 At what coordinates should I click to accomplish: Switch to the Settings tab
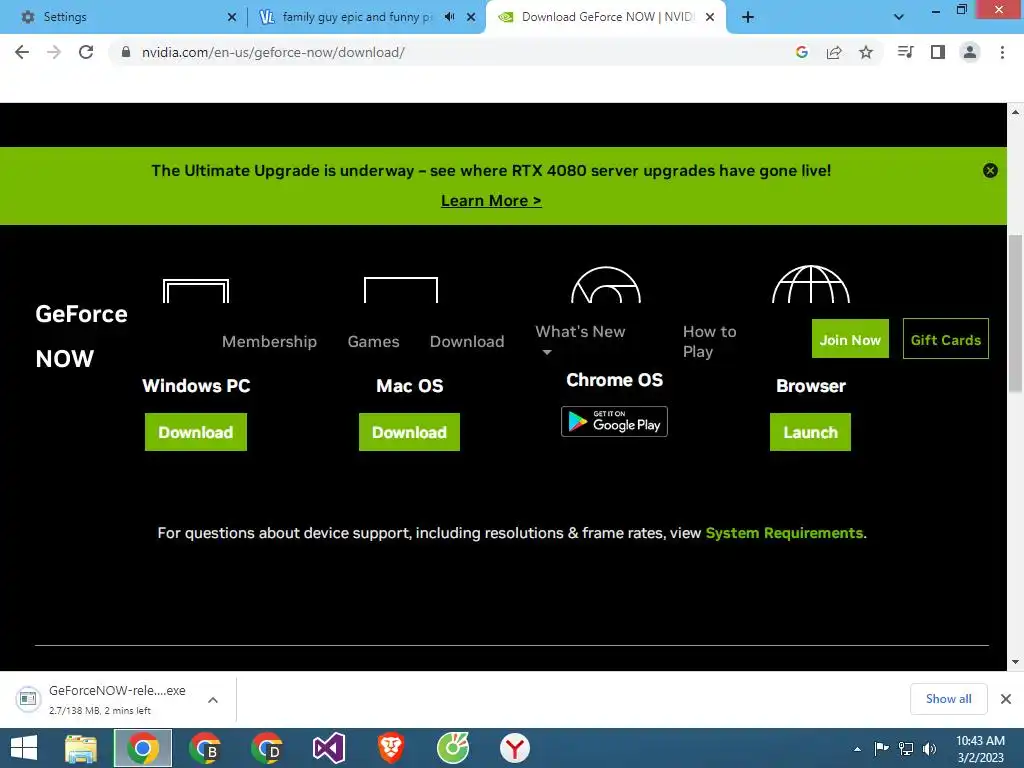[x=124, y=17]
